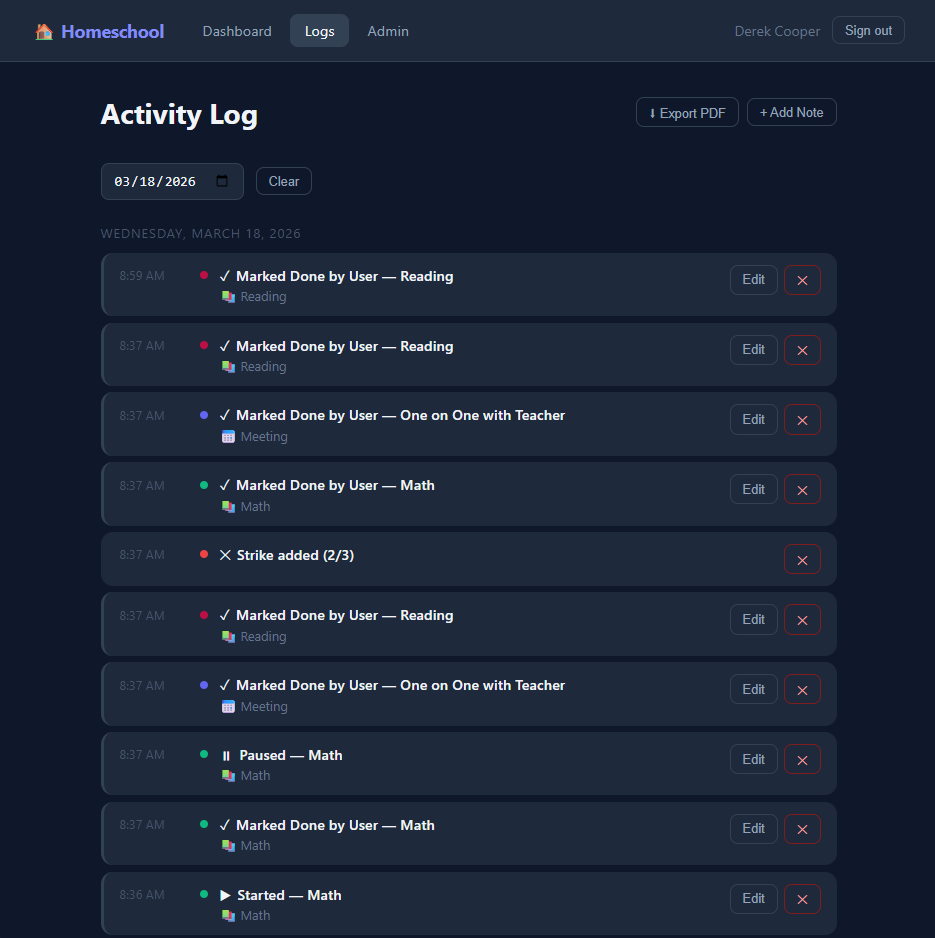Switch to the Admin tab
This screenshot has width=935, height=938.
click(388, 31)
